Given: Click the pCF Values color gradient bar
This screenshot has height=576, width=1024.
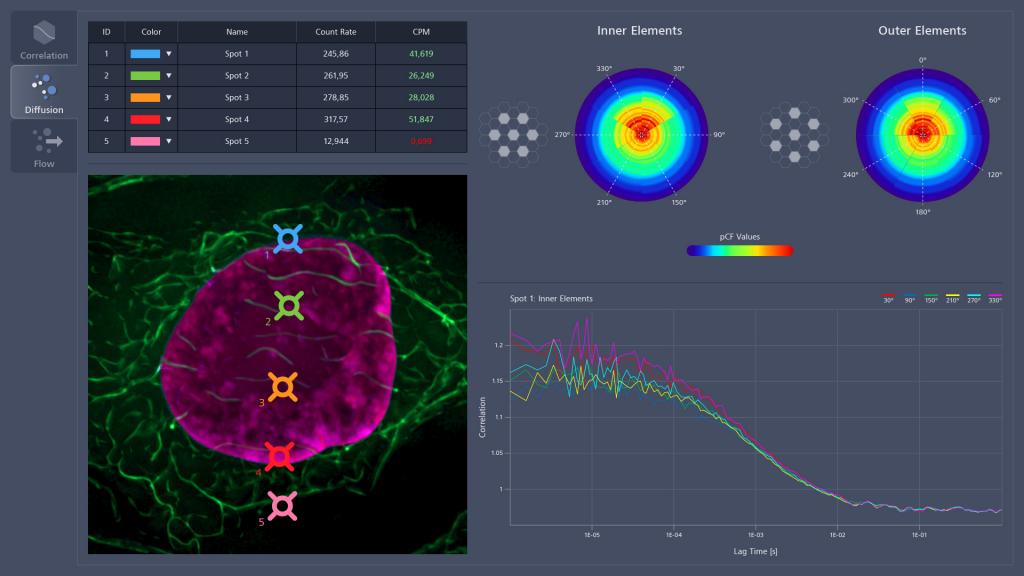Looking at the screenshot, I should point(740,250).
